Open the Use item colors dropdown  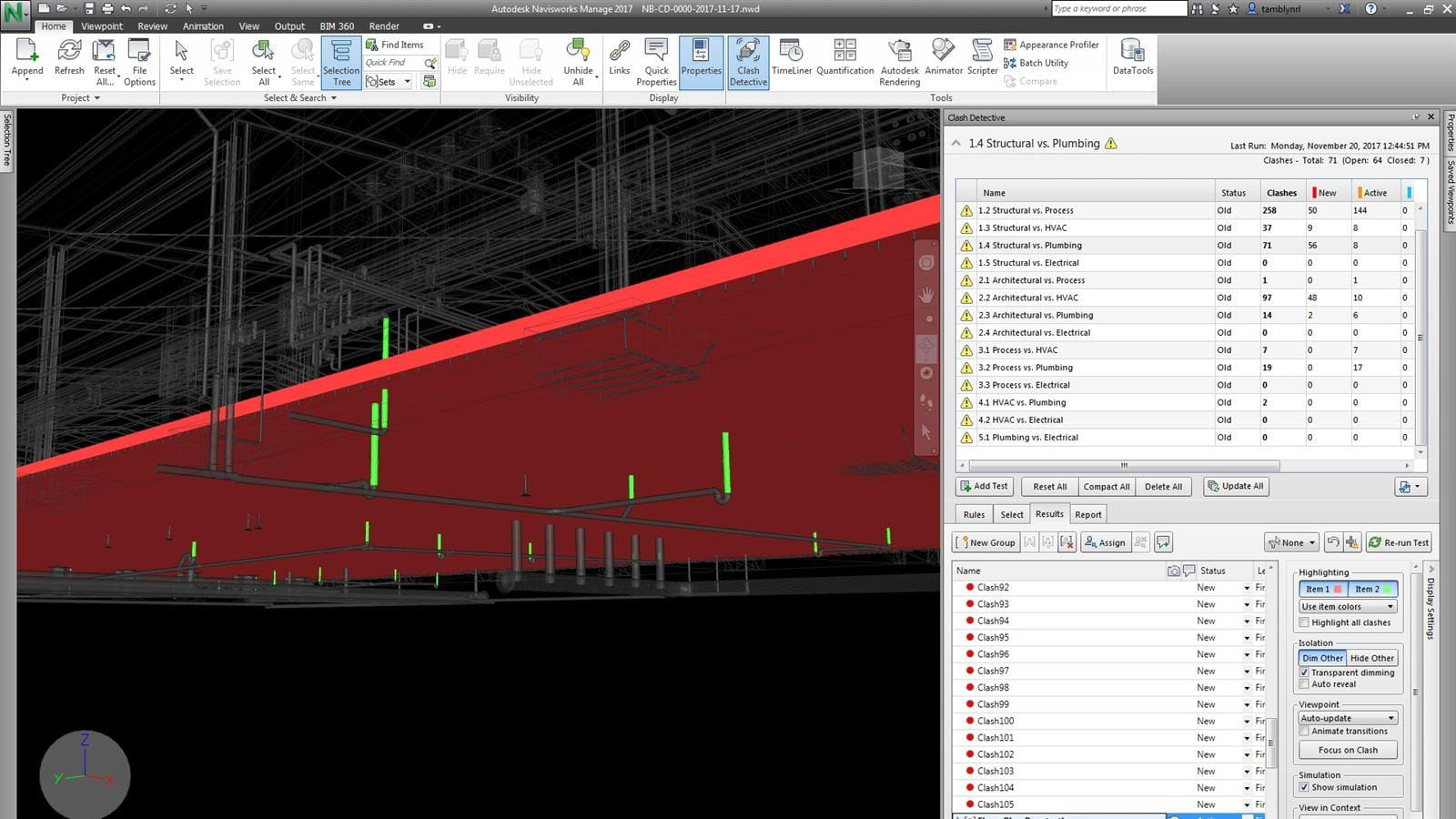[1348, 606]
